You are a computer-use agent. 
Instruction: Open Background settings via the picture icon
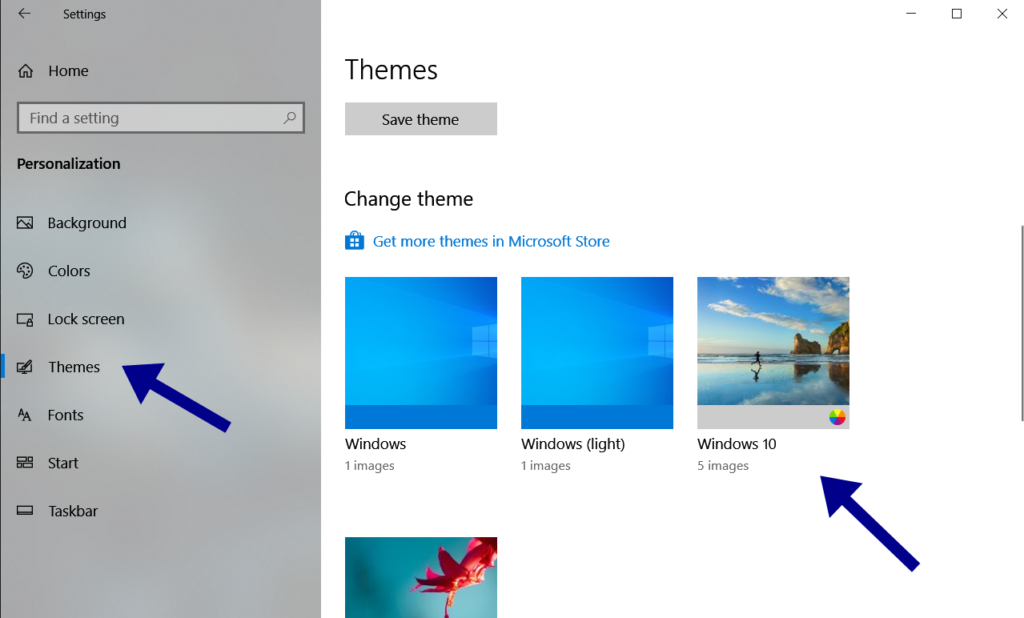click(24, 222)
